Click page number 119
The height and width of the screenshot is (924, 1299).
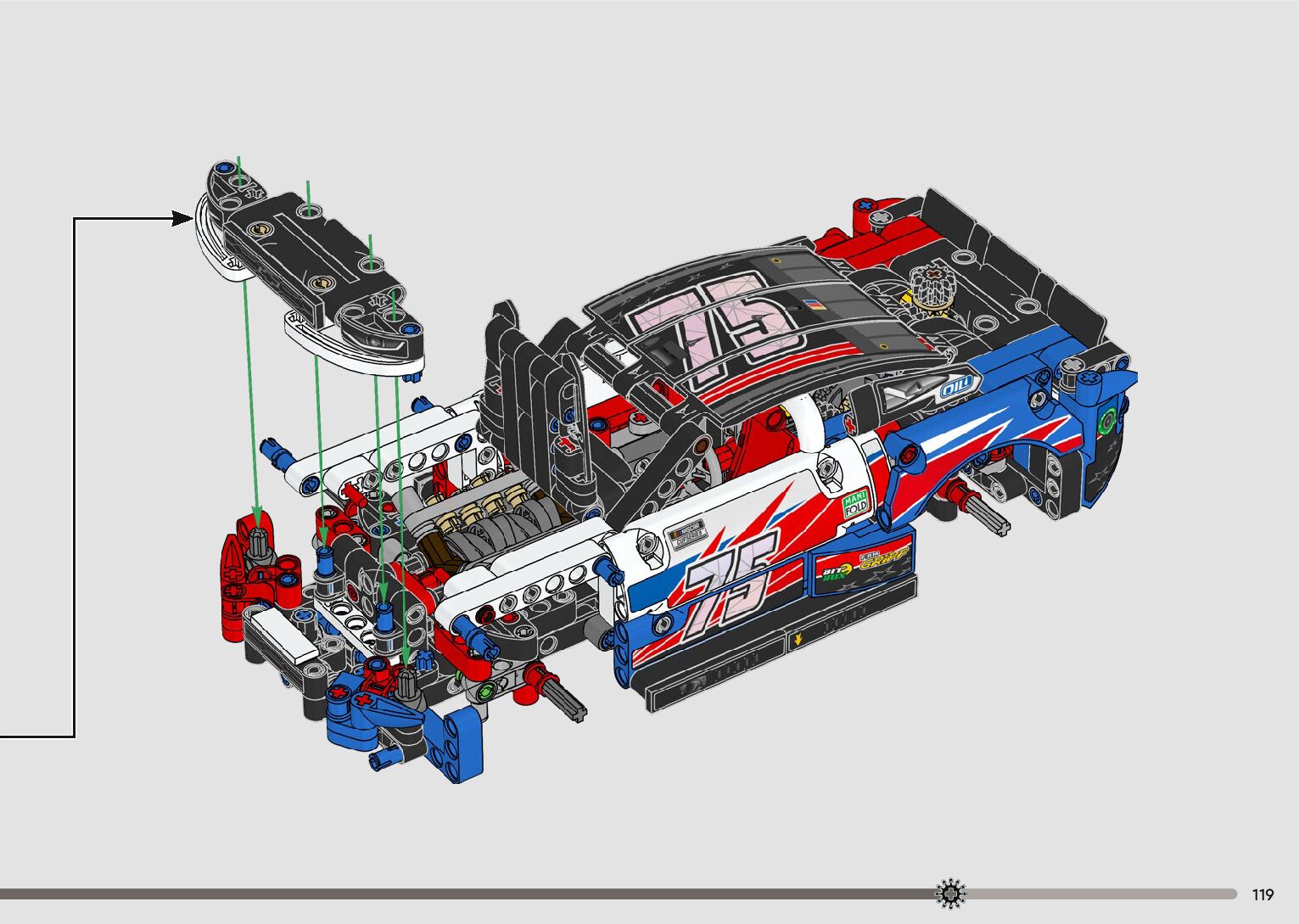tap(1263, 894)
